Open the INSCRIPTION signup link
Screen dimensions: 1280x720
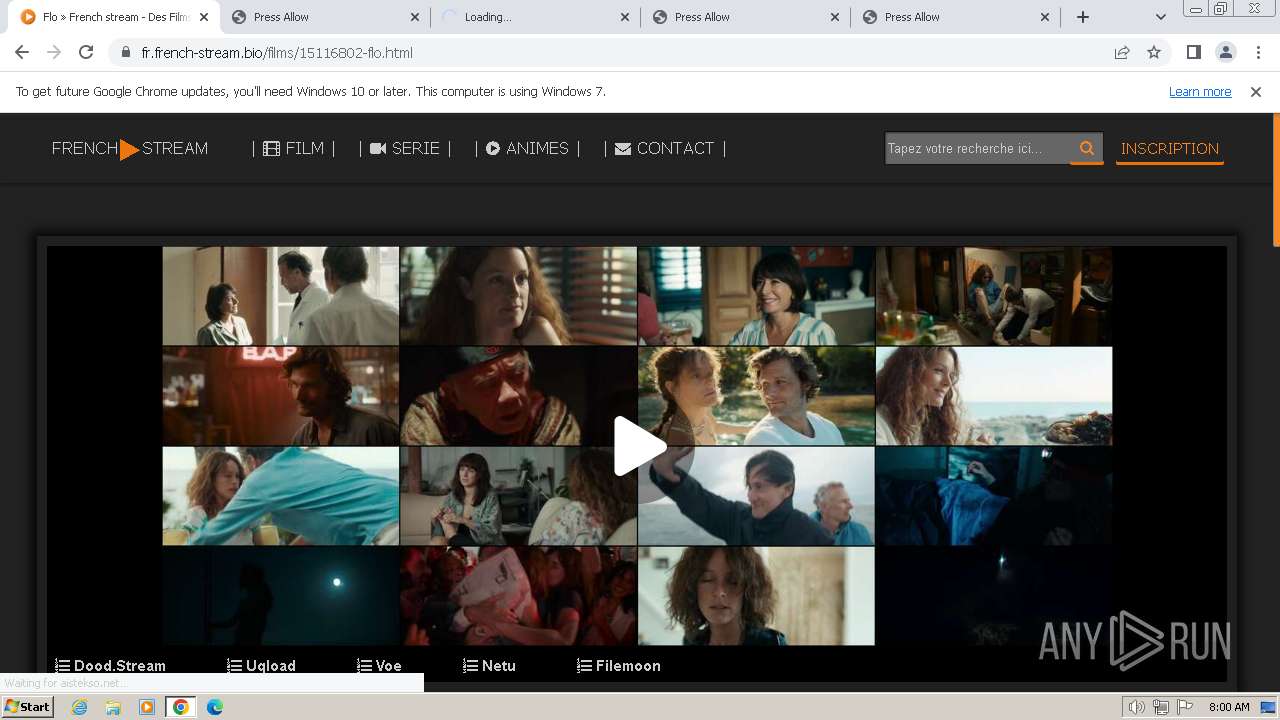click(x=1169, y=148)
